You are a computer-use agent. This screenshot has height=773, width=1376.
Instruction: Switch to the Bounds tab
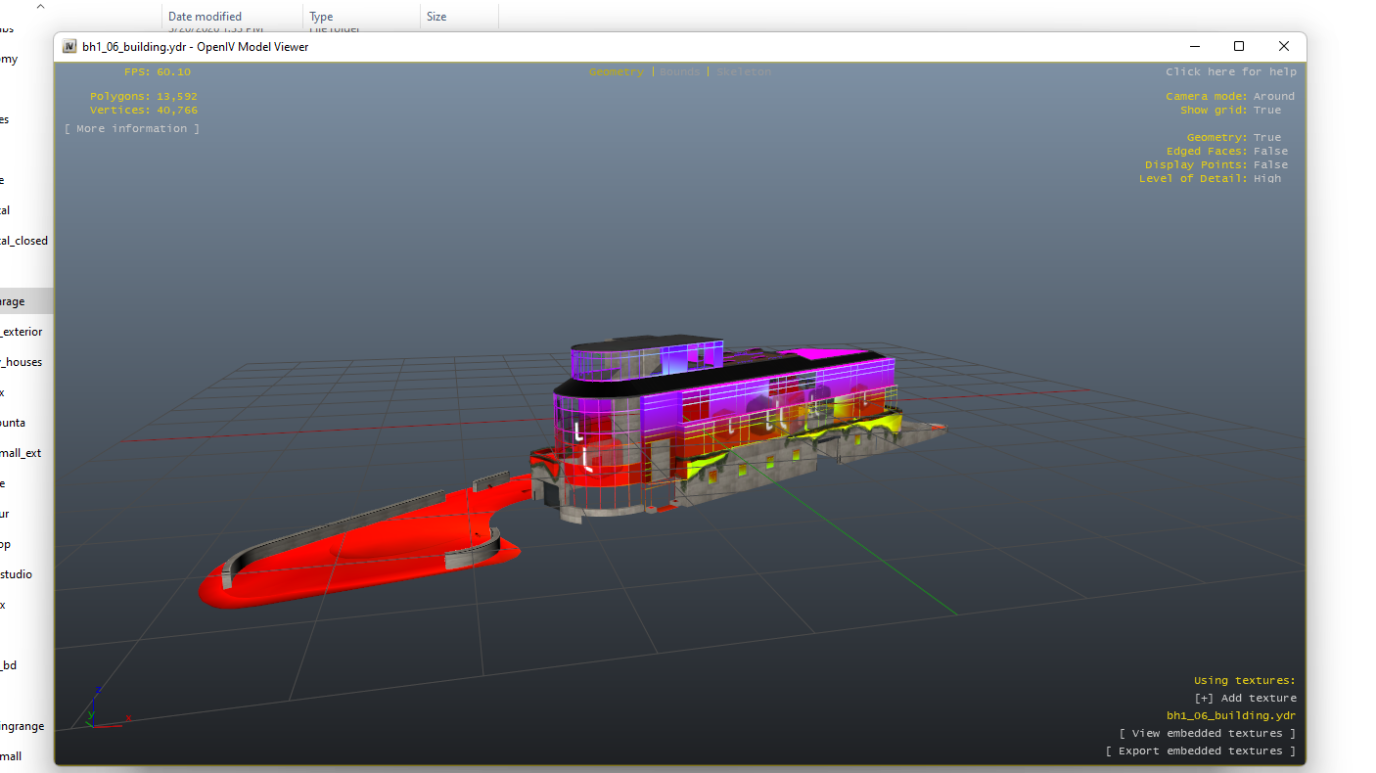coord(680,72)
